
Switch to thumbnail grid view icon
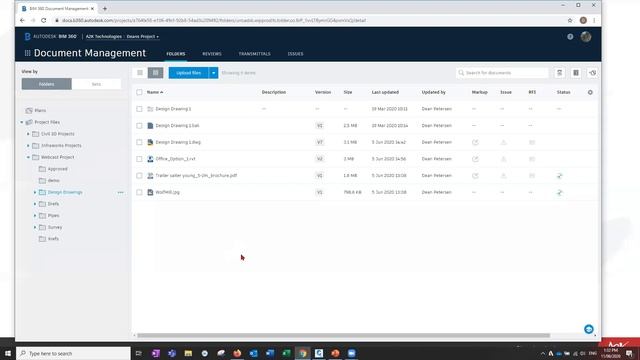156,73
